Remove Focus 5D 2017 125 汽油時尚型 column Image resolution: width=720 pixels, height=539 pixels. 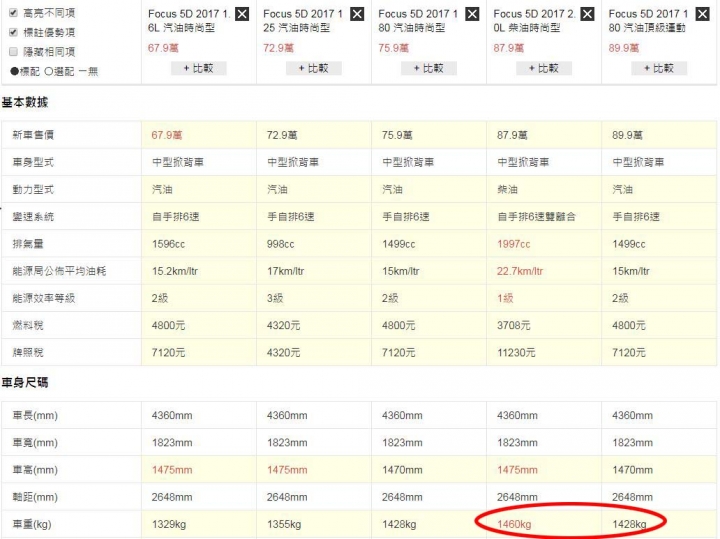click(357, 14)
